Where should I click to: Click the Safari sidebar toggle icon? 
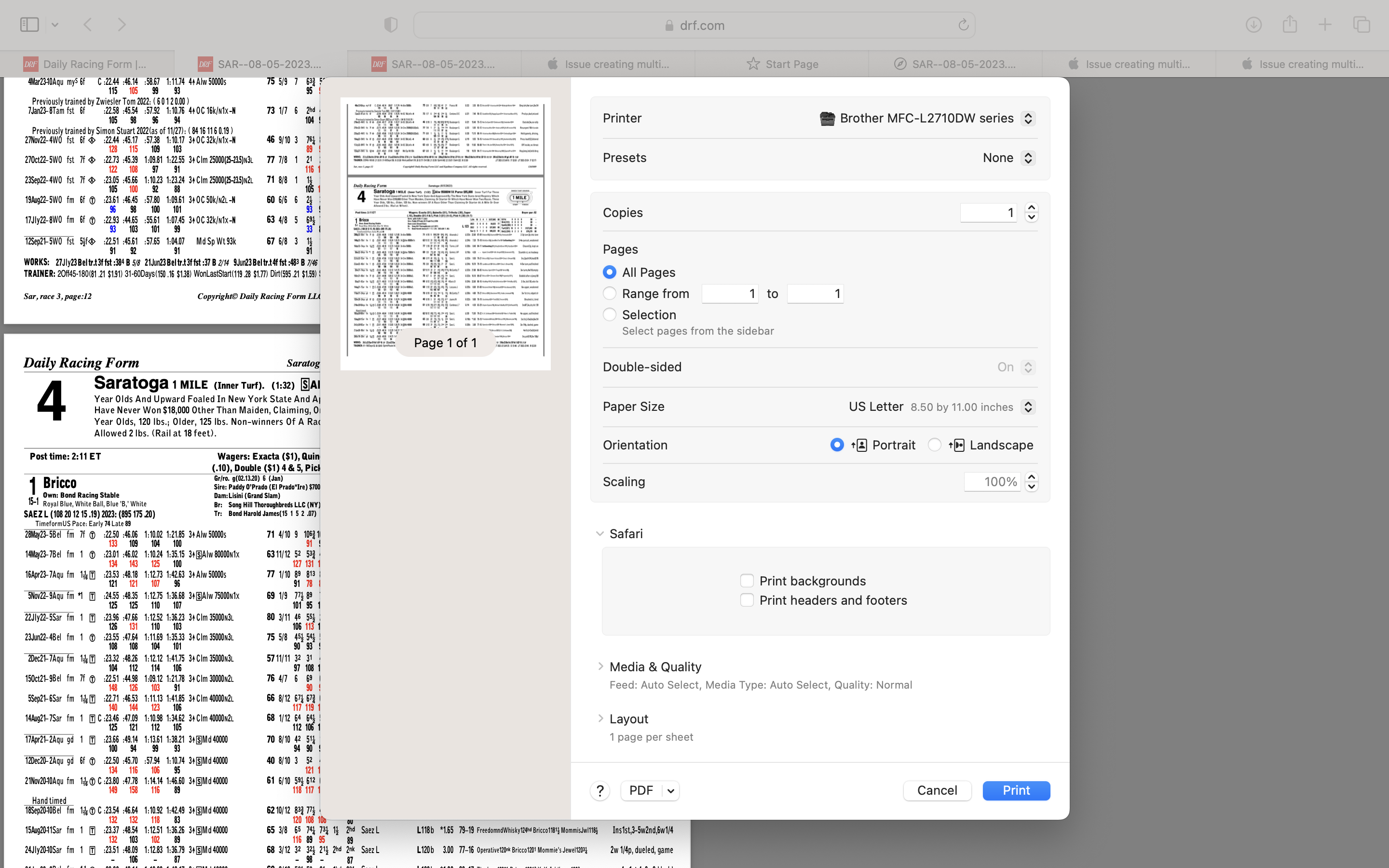pos(29,25)
